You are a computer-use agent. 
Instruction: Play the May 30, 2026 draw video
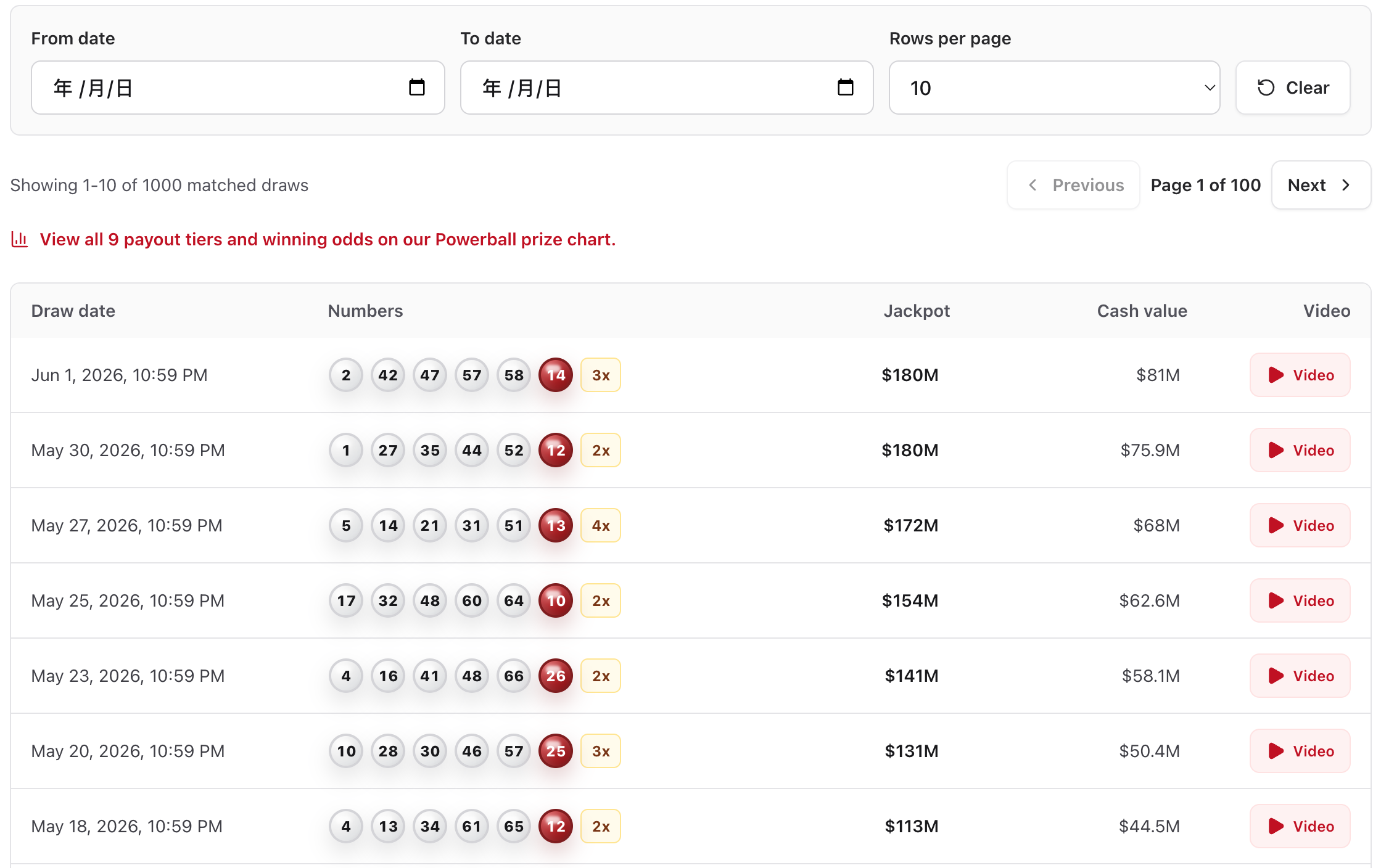[1300, 450]
